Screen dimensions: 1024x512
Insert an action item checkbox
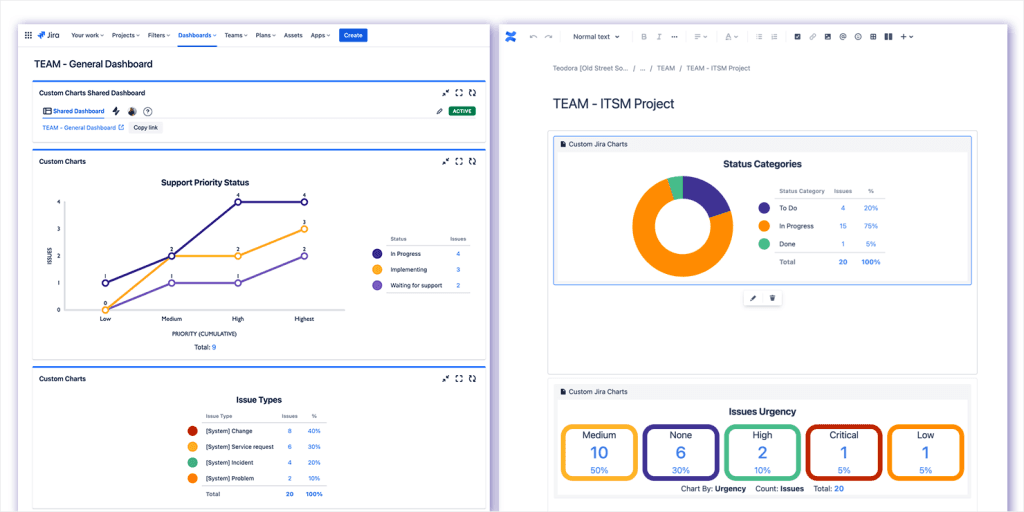797,37
